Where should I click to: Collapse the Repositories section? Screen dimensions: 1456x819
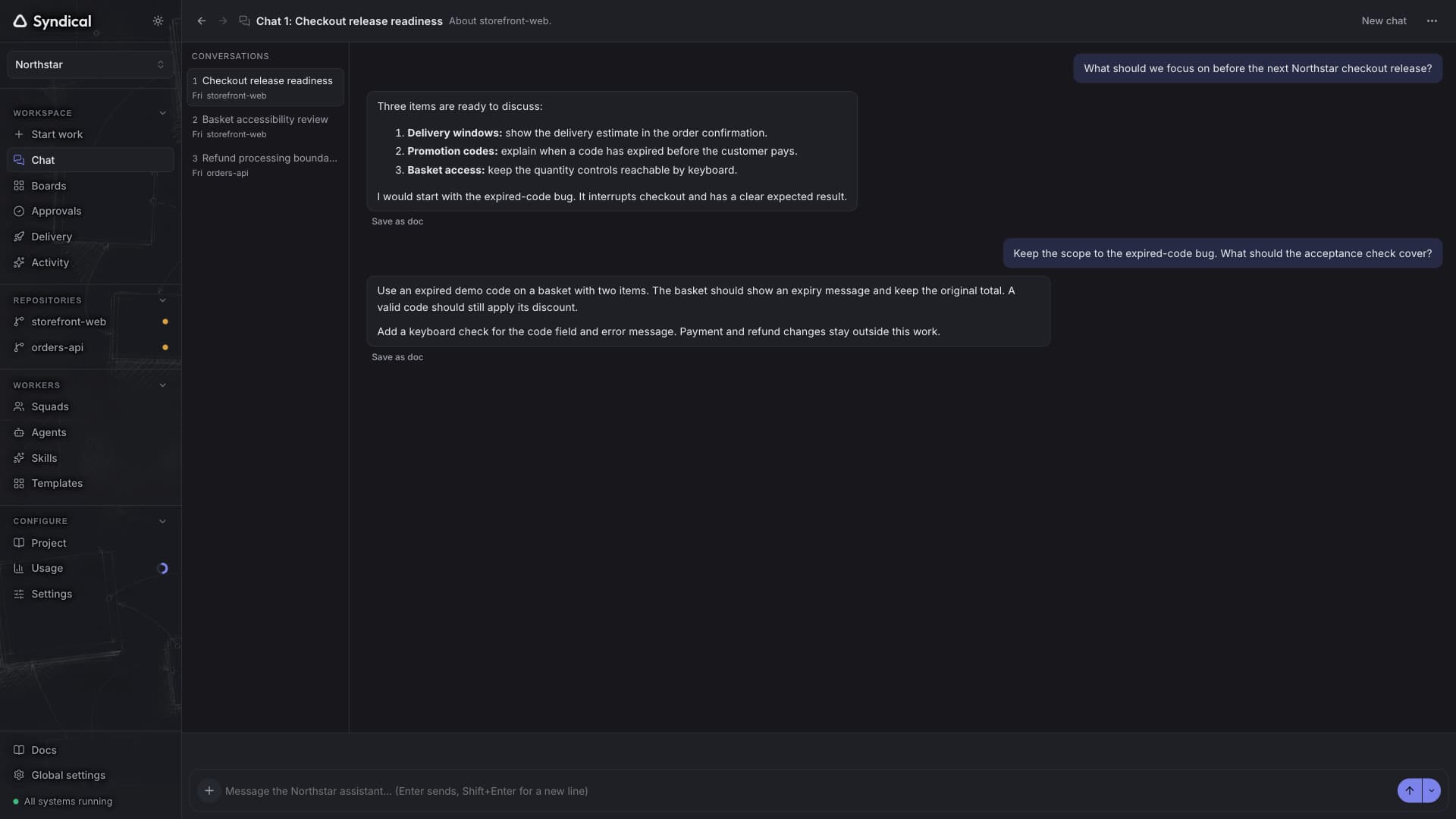(x=162, y=300)
